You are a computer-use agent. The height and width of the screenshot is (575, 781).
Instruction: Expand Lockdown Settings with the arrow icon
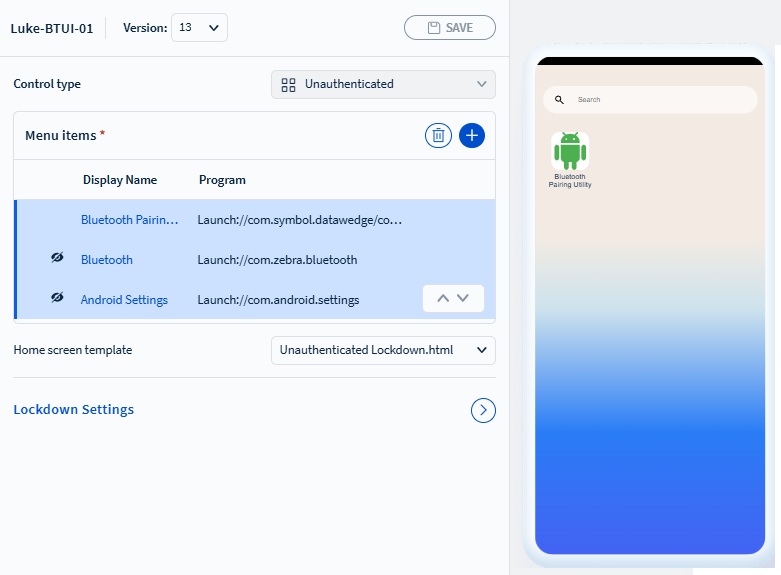click(x=483, y=410)
